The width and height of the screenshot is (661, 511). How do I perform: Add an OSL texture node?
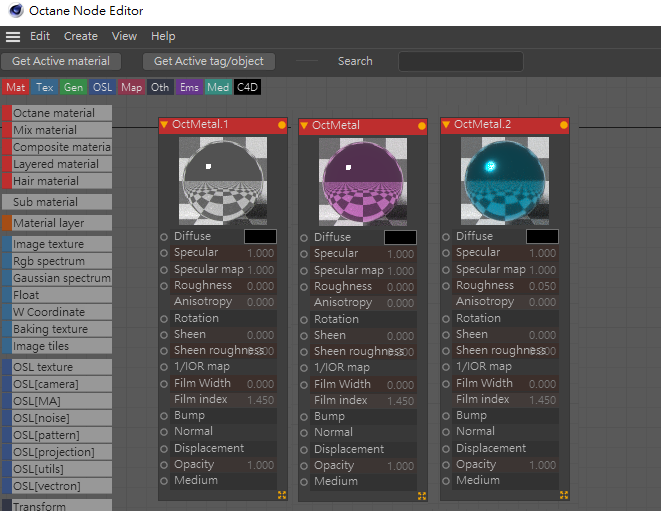tap(57, 367)
